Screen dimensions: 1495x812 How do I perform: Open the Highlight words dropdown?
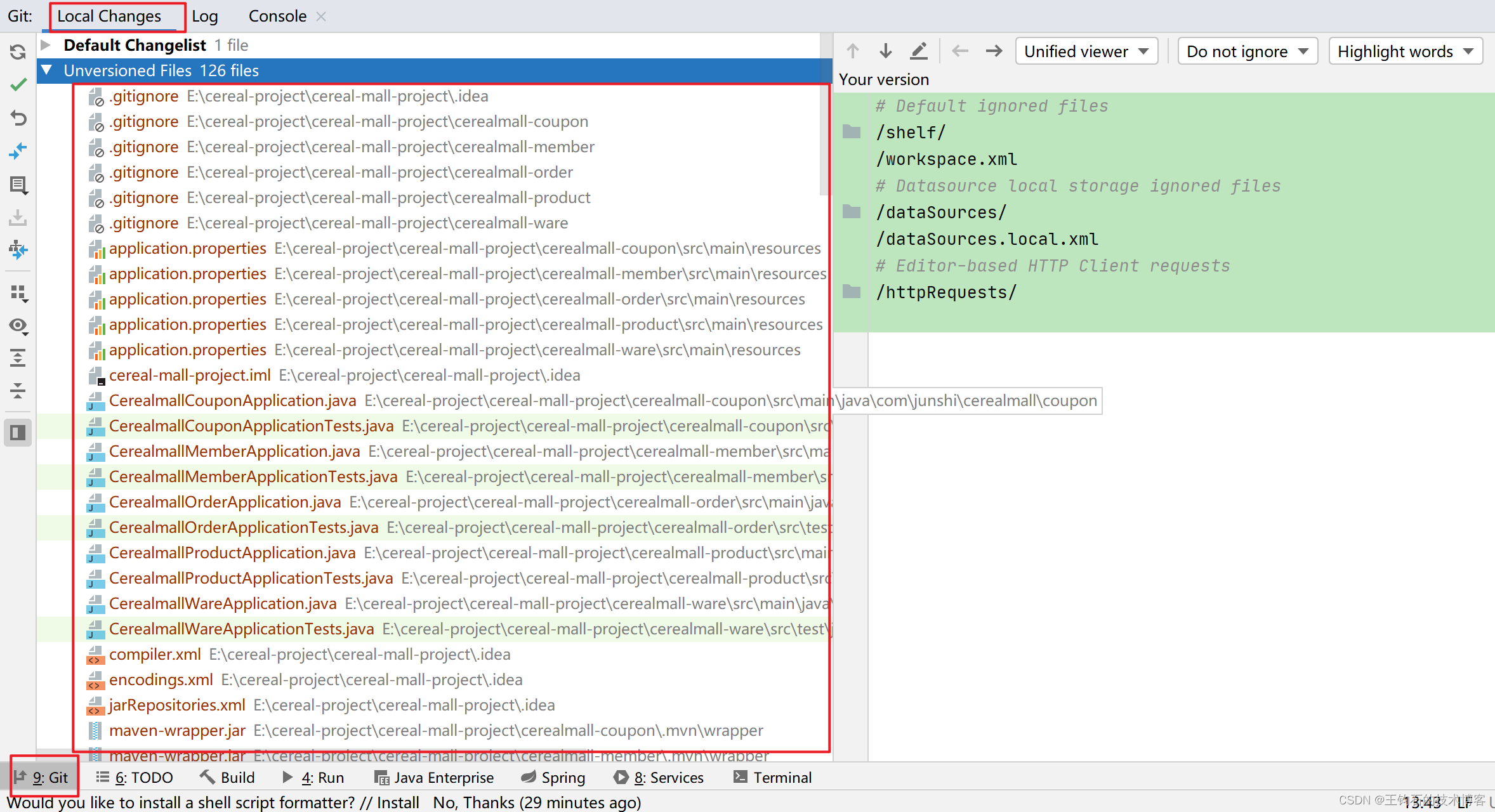pos(1405,51)
